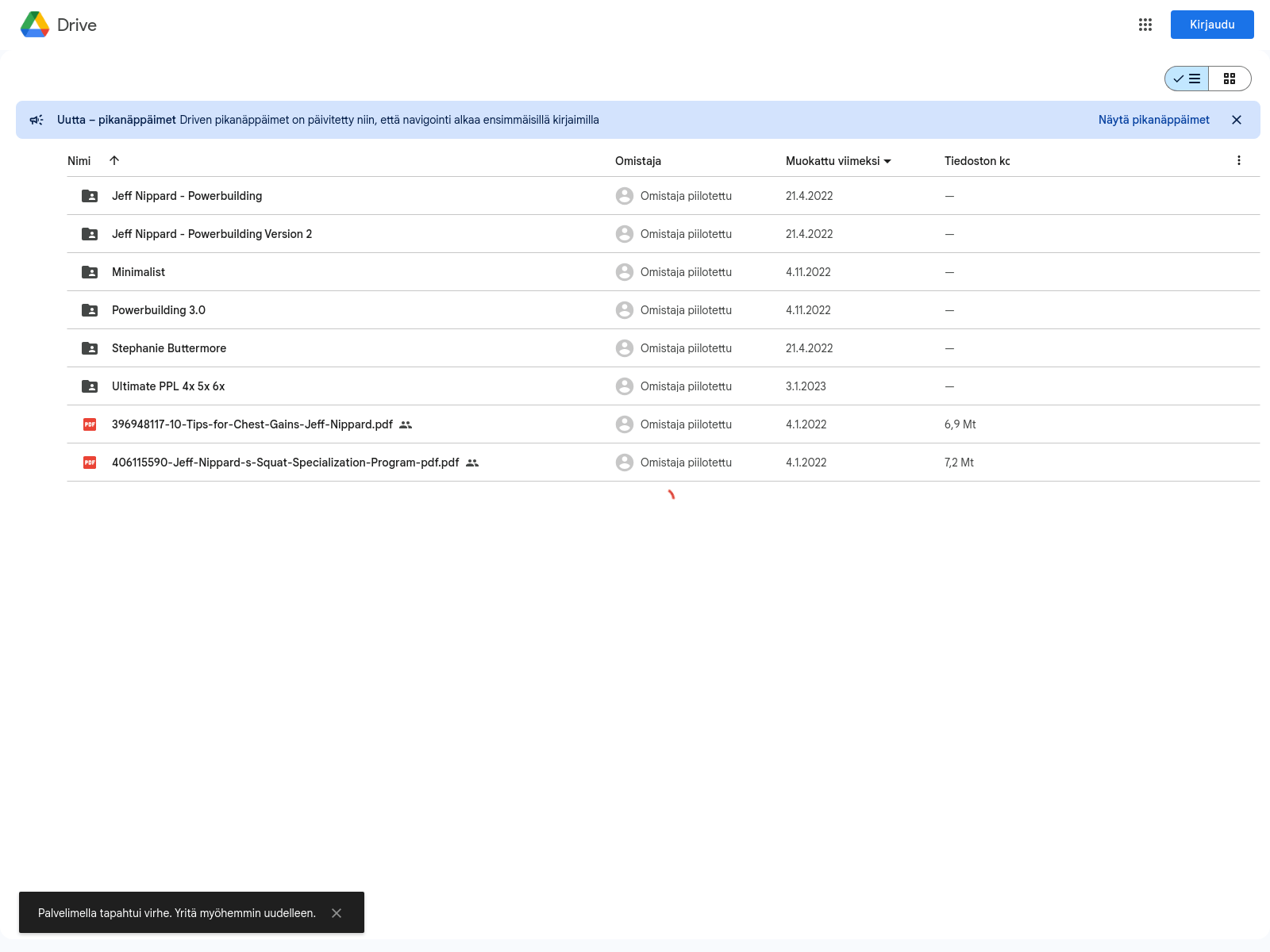Image resolution: width=1270 pixels, height=952 pixels.
Task: Click file size 7,2 Mt
Action: 959,463
